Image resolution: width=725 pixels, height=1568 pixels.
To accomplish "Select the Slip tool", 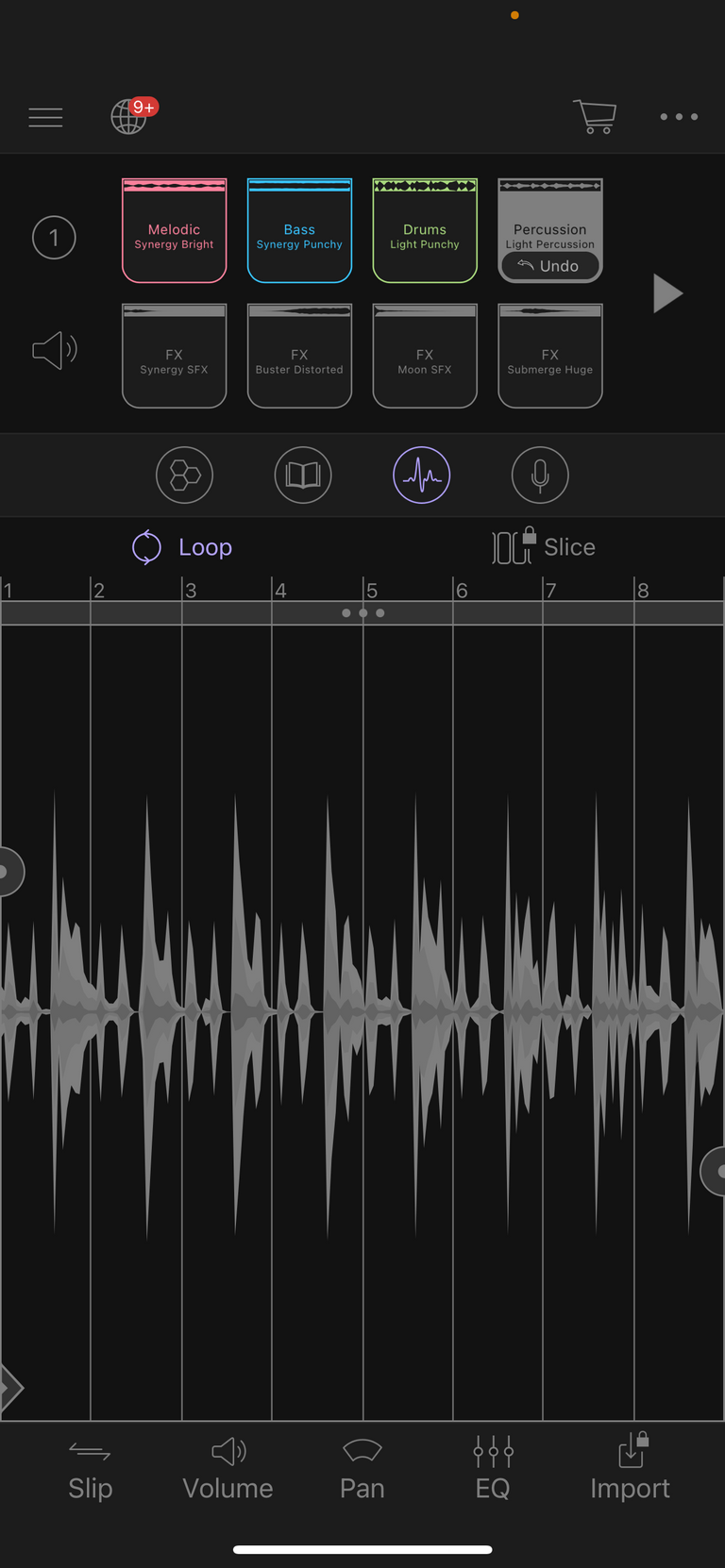I will pos(91,1470).
